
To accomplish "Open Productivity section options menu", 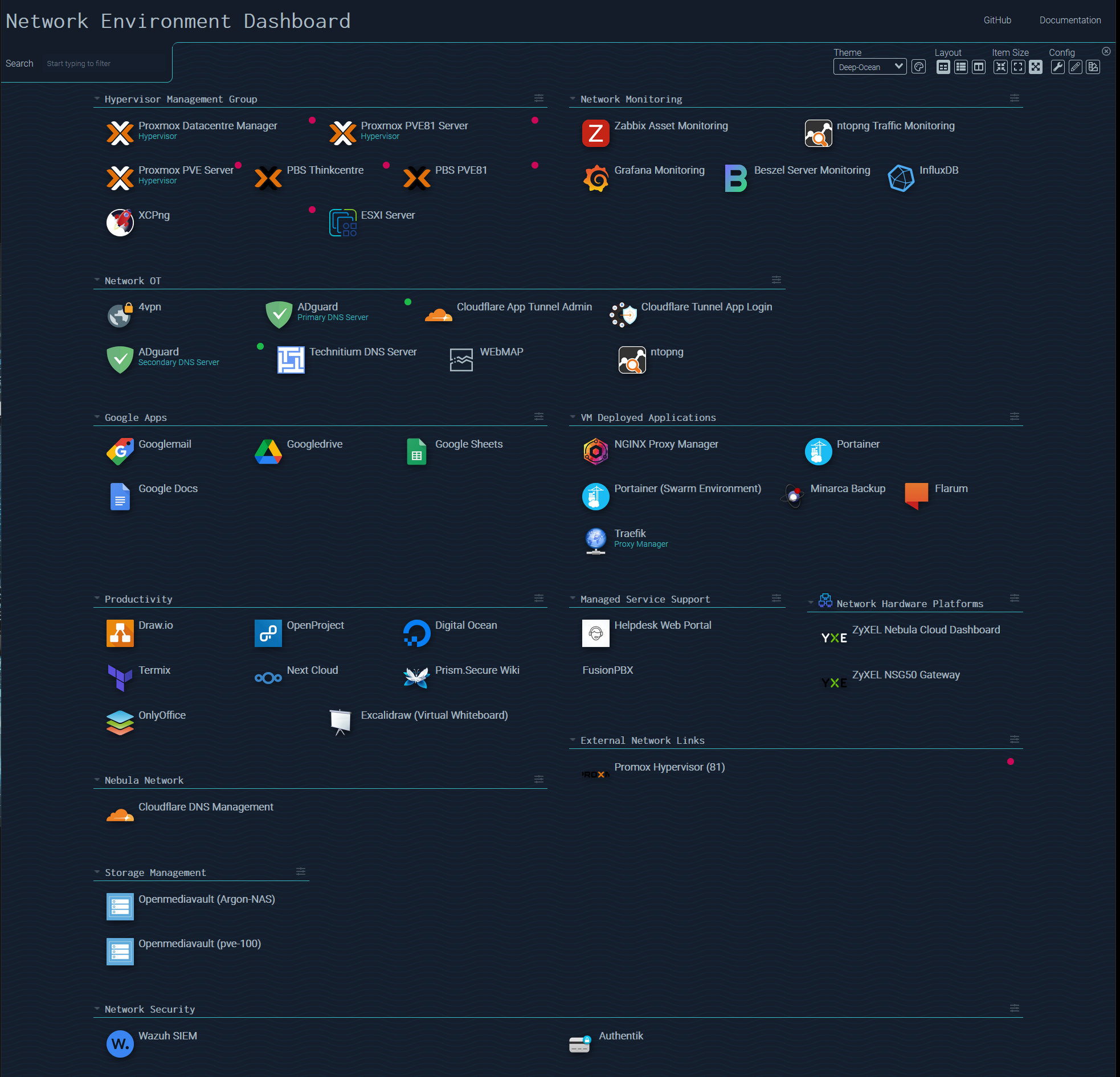I will coord(538,597).
